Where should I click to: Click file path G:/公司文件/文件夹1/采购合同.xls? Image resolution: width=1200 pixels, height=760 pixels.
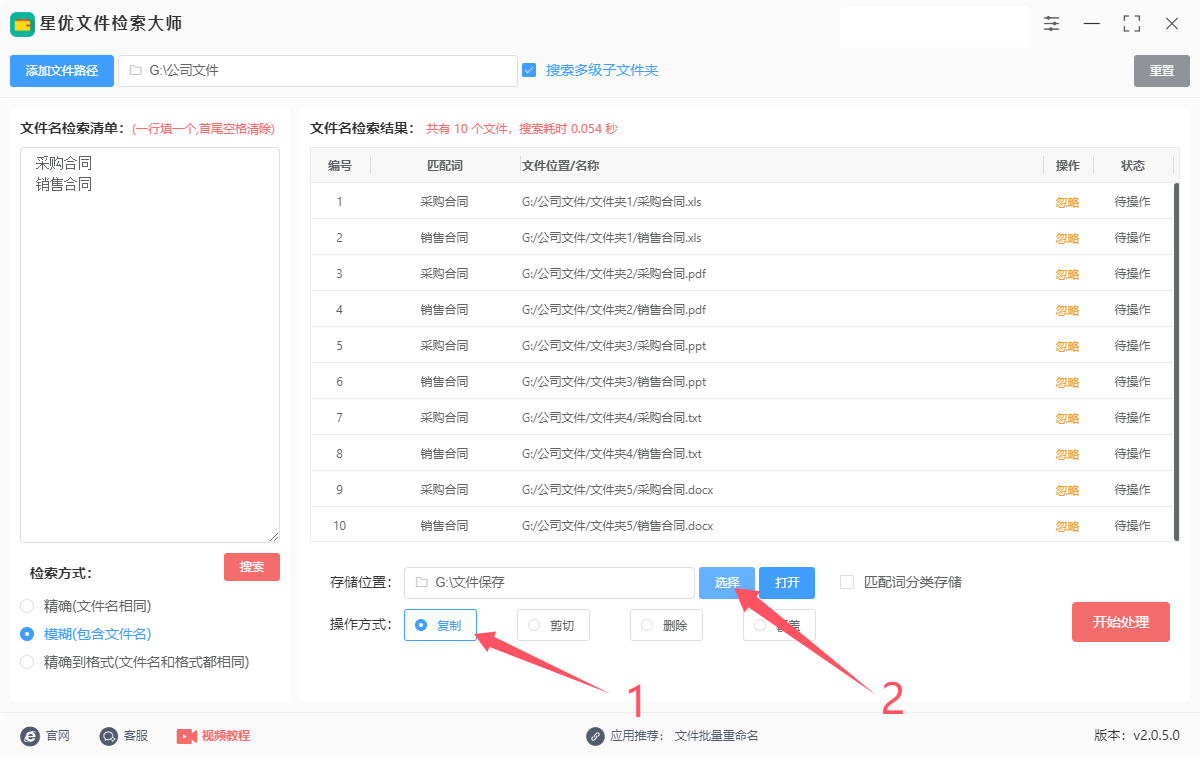pyautogui.click(x=612, y=202)
